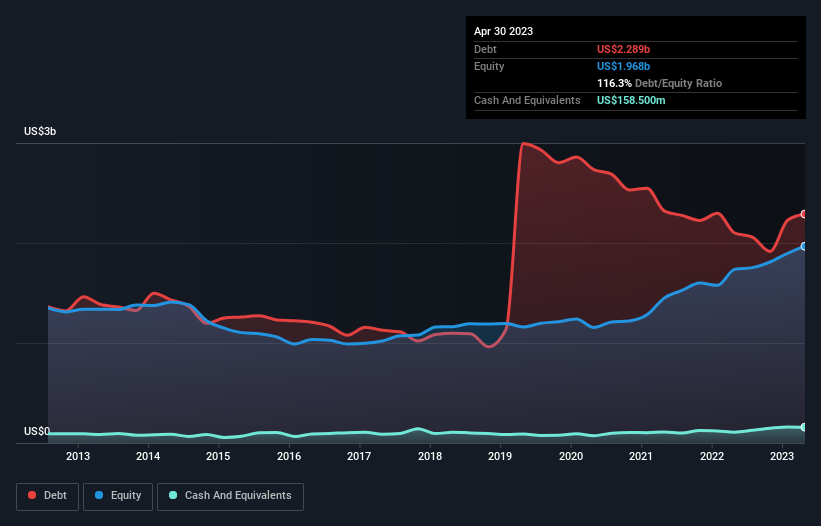The image size is (821, 526).
Task: Toggle the Equity legend button
Action: tap(118, 496)
